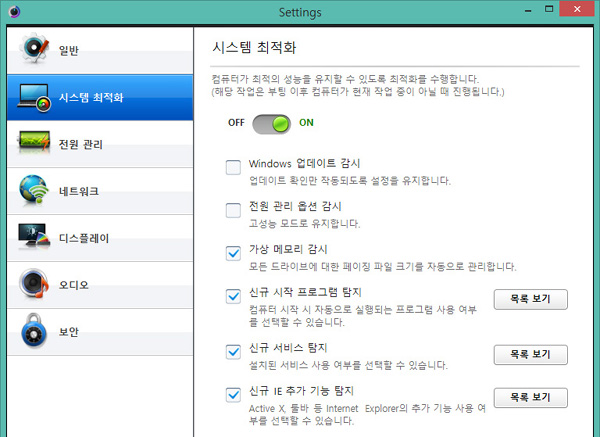Click the 전원 관리 옵션 감시 label text
The height and width of the screenshot is (437, 600).
click(295, 206)
